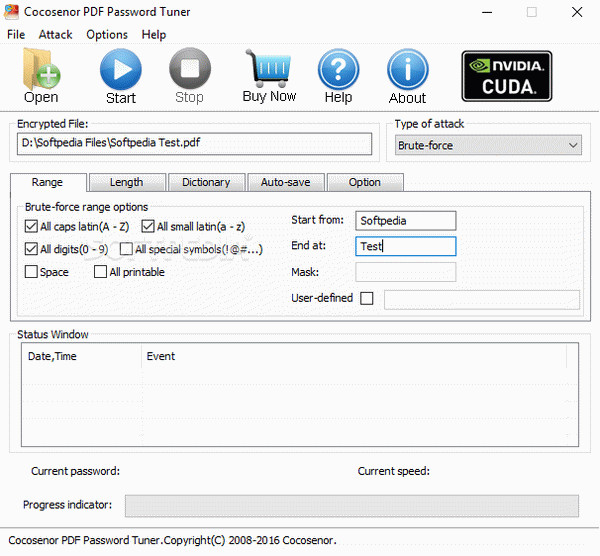Click the NVIDIA CUDA logo button
600x556 pixels.
coord(507,76)
